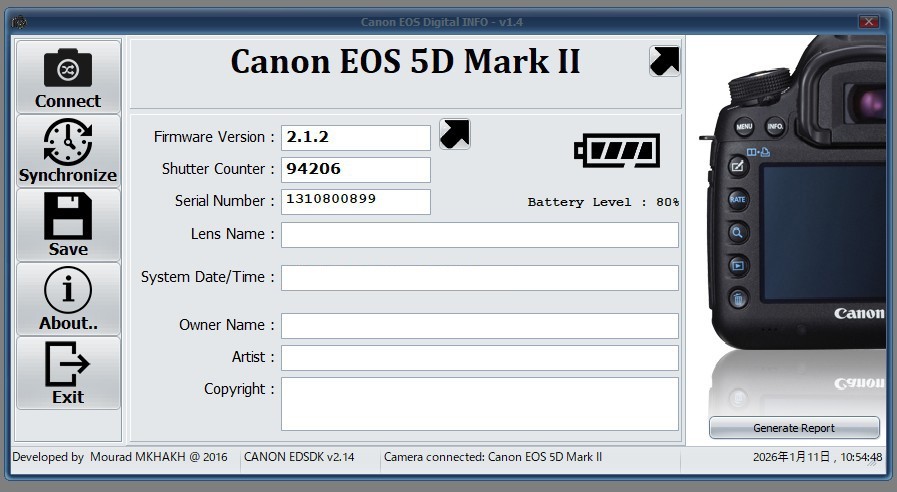This screenshot has height=492, width=897.
Task: Click the 'CANON EDSDK v2.14' status entry
Action: (x=299, y=457)
